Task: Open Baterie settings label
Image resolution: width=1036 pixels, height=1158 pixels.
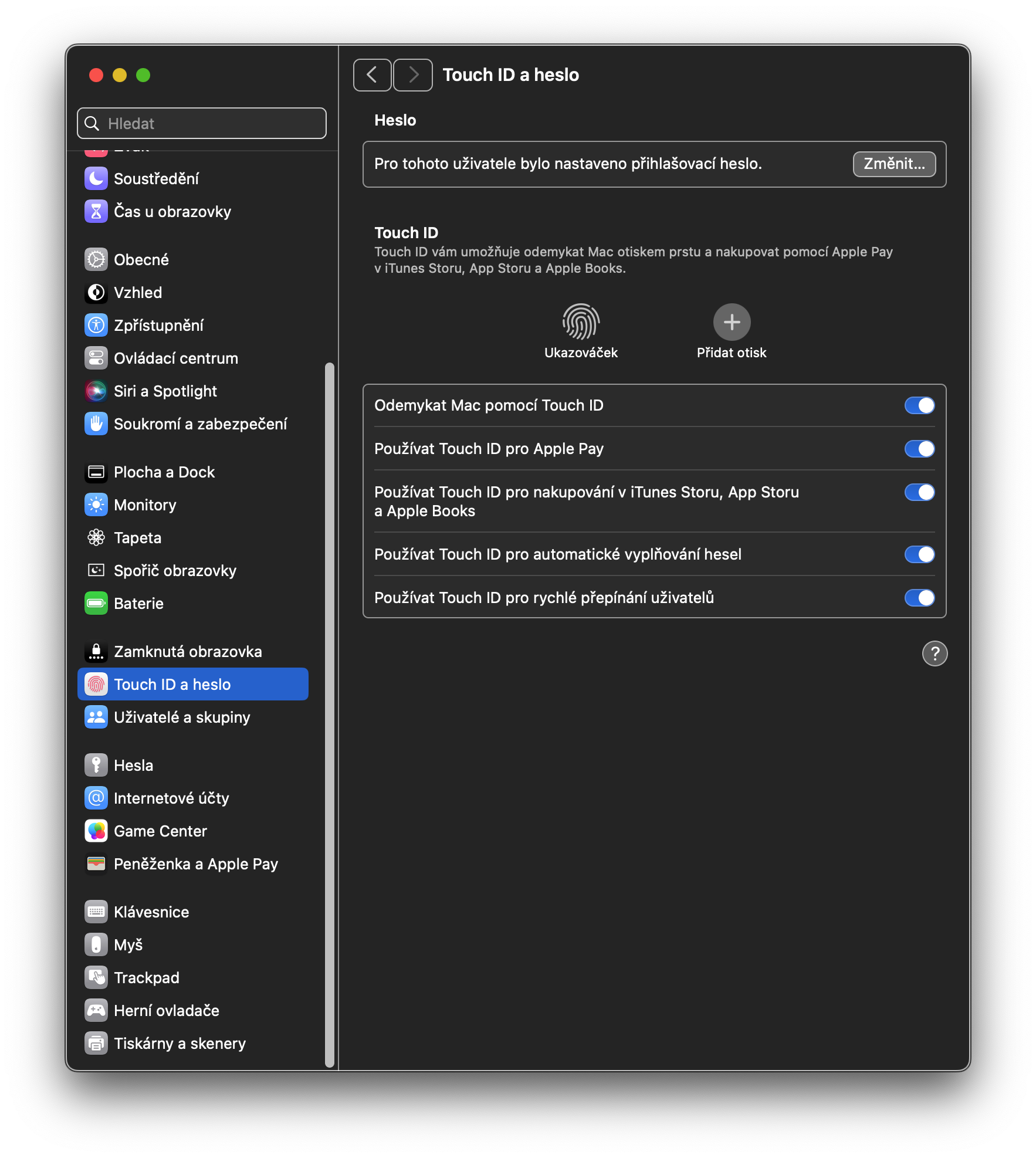Action: coord(138,603)
